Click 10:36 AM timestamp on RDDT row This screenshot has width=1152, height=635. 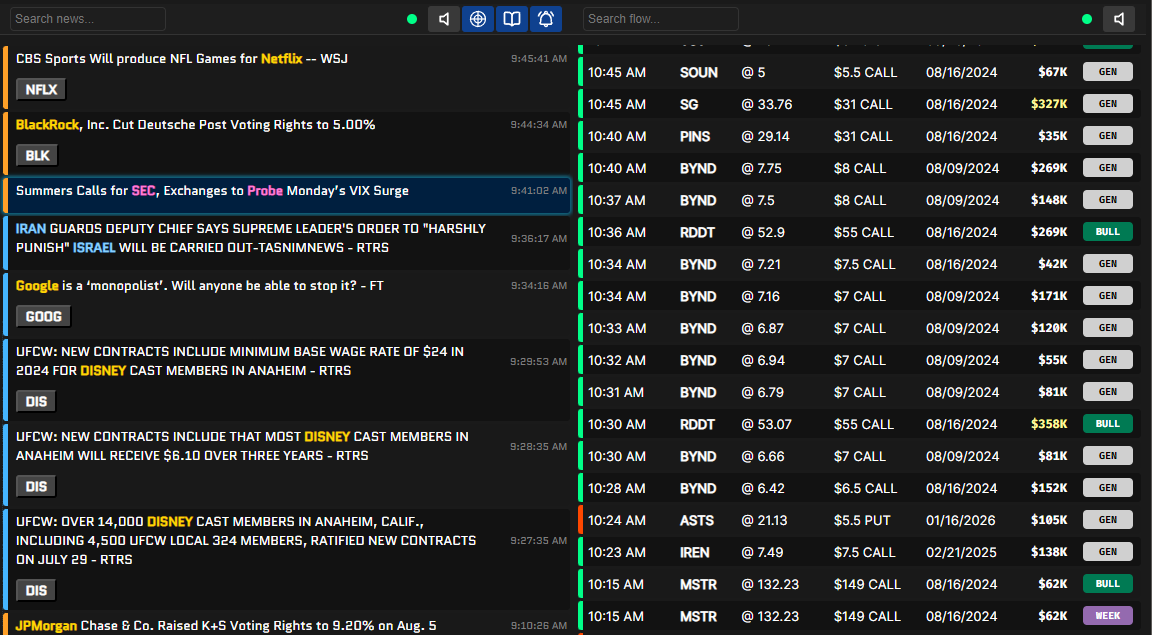617,232
